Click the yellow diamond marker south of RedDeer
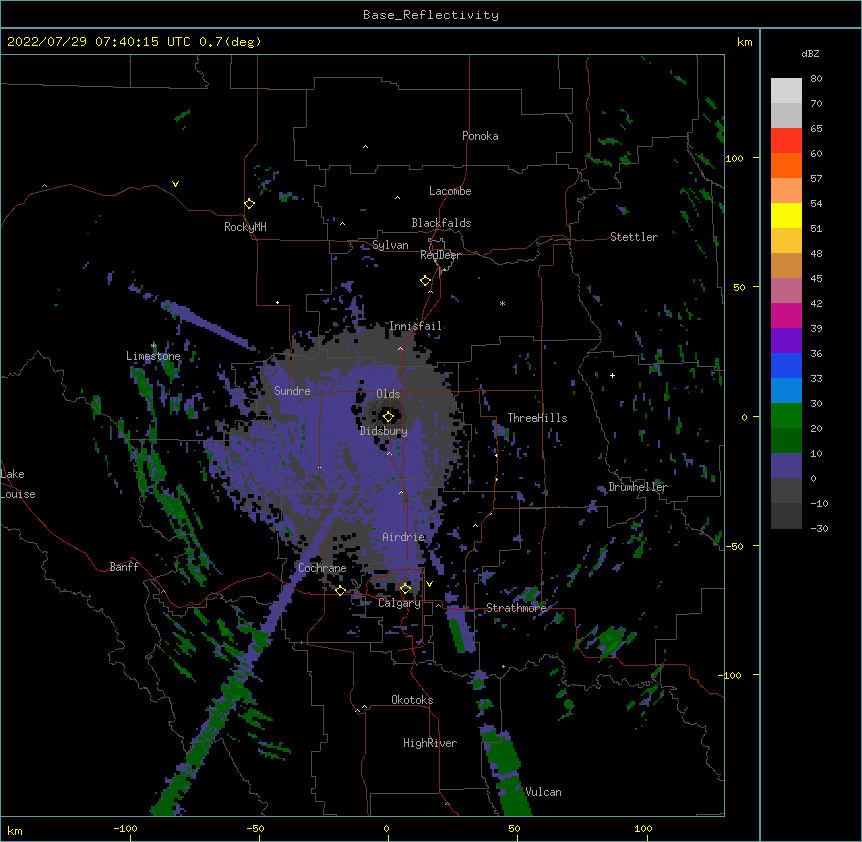 pos(426,281)
